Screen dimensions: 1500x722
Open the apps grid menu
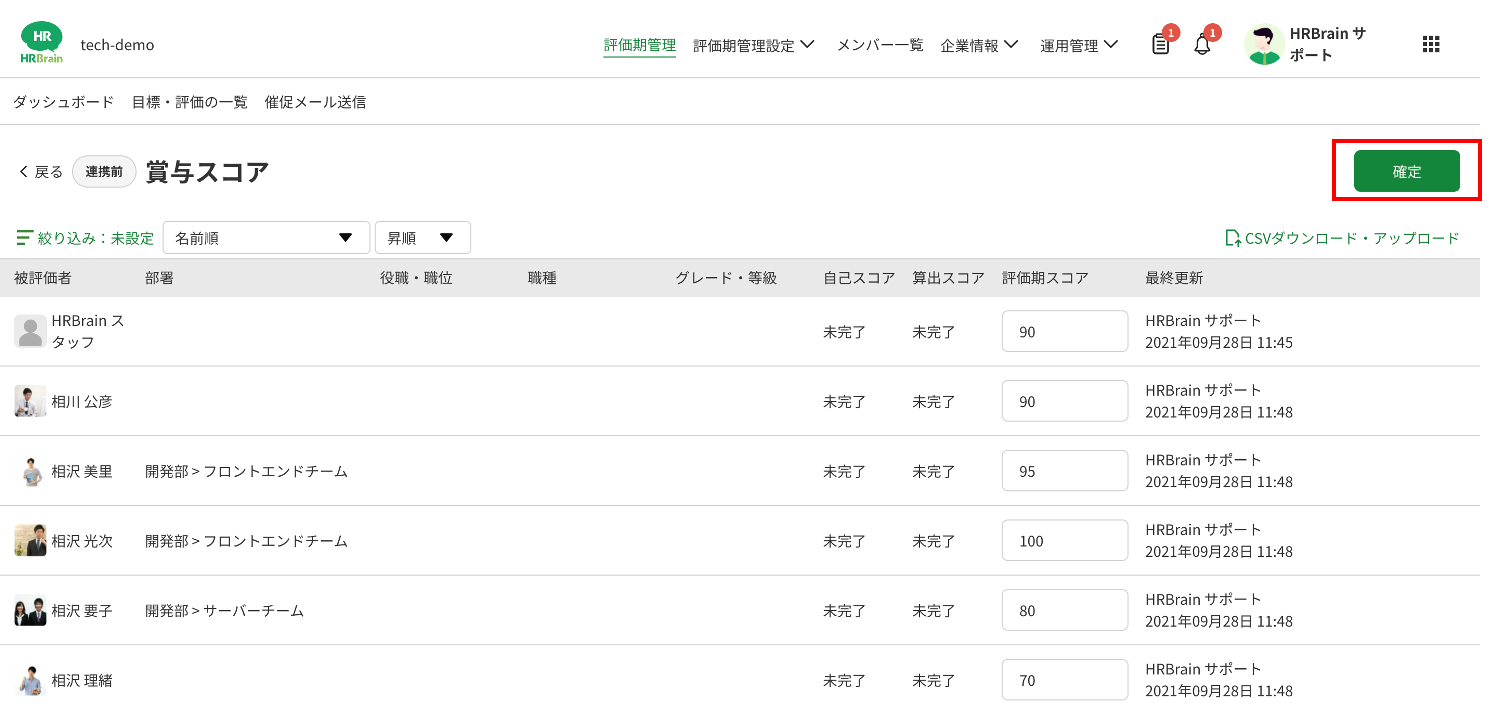coord(1431,44)
